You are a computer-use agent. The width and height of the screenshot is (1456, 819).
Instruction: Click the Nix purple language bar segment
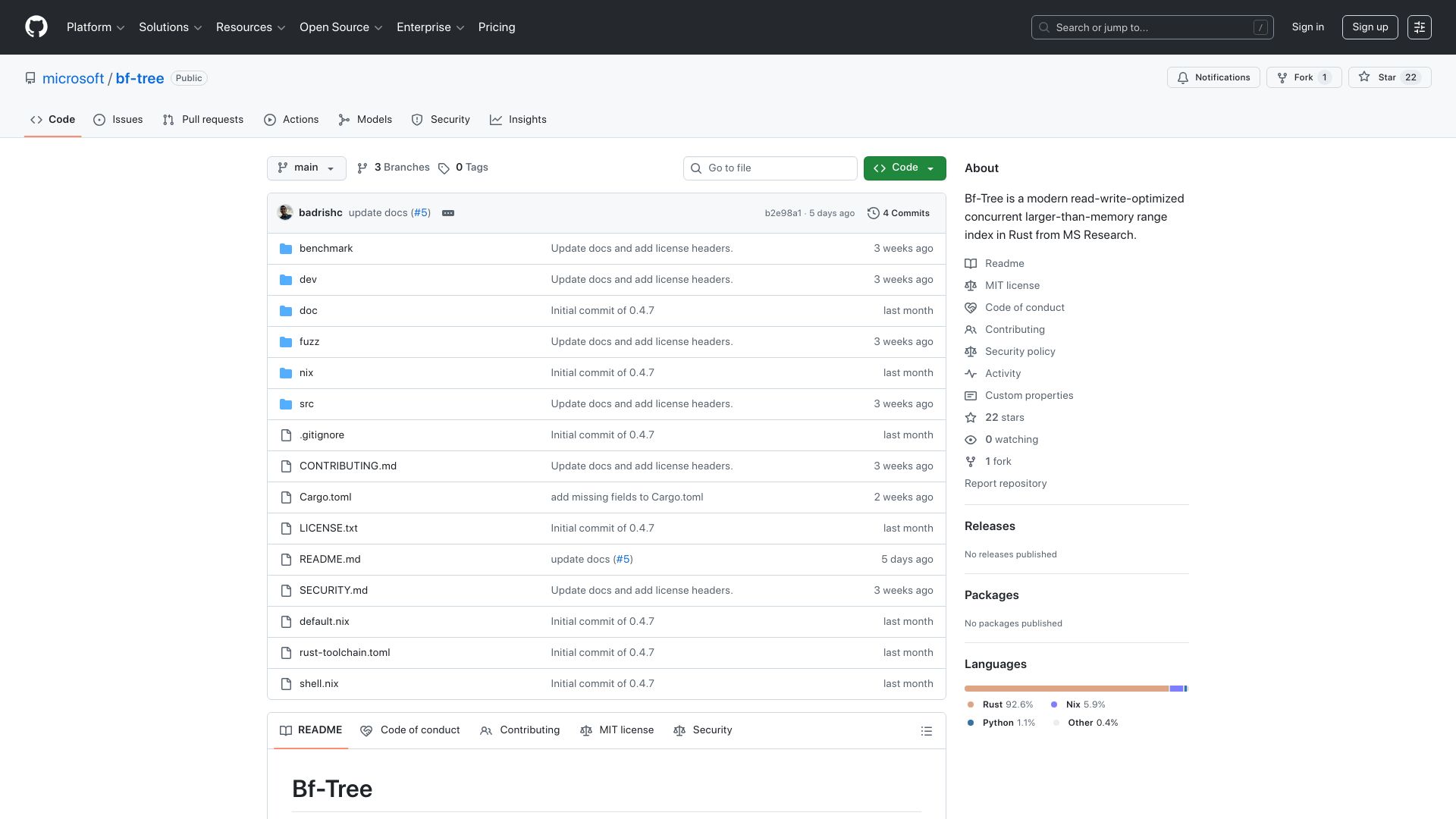pos(1176,689)
